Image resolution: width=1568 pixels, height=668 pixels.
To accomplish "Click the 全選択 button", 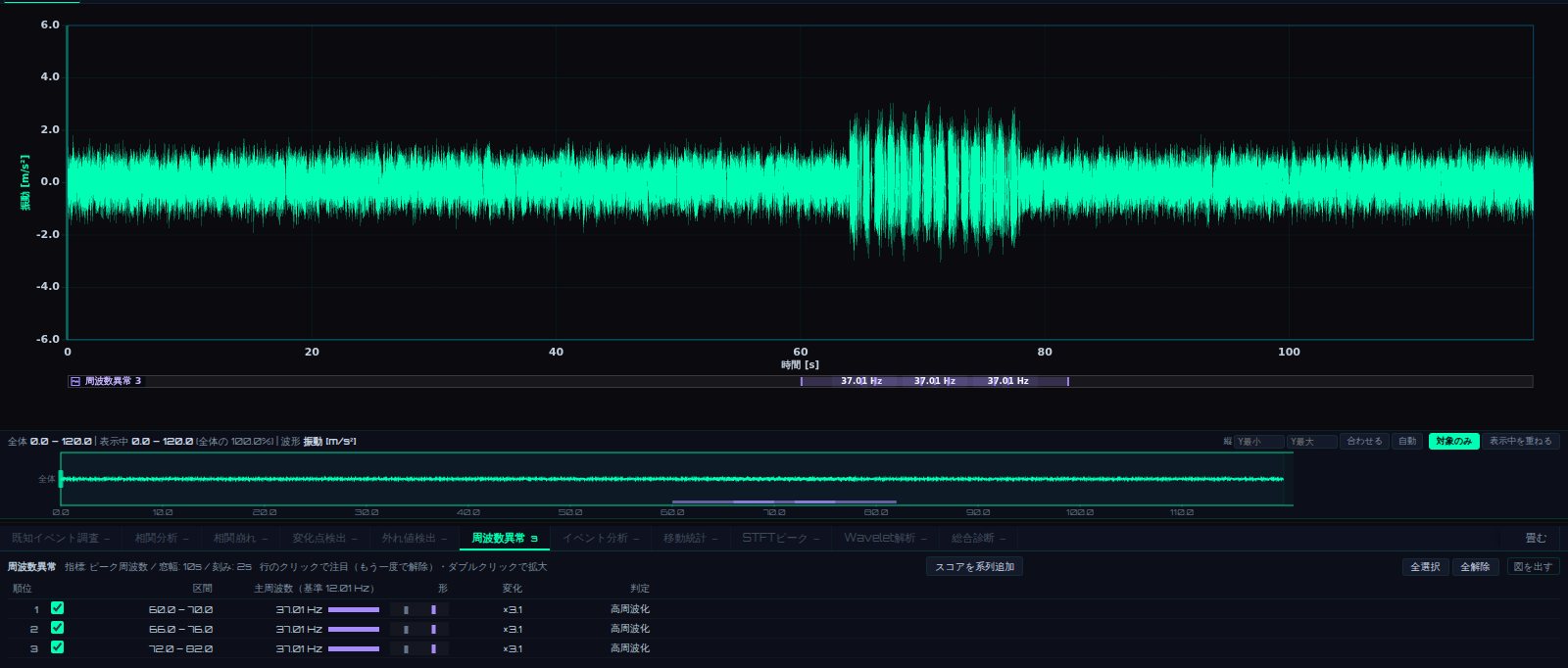I will (1425, 567).
